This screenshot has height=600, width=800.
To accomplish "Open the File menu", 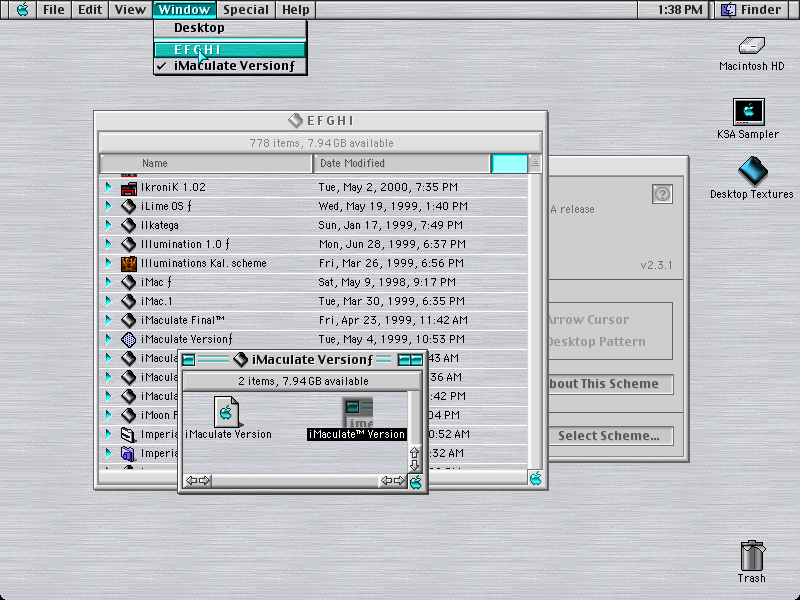I will tap(54, 9).
